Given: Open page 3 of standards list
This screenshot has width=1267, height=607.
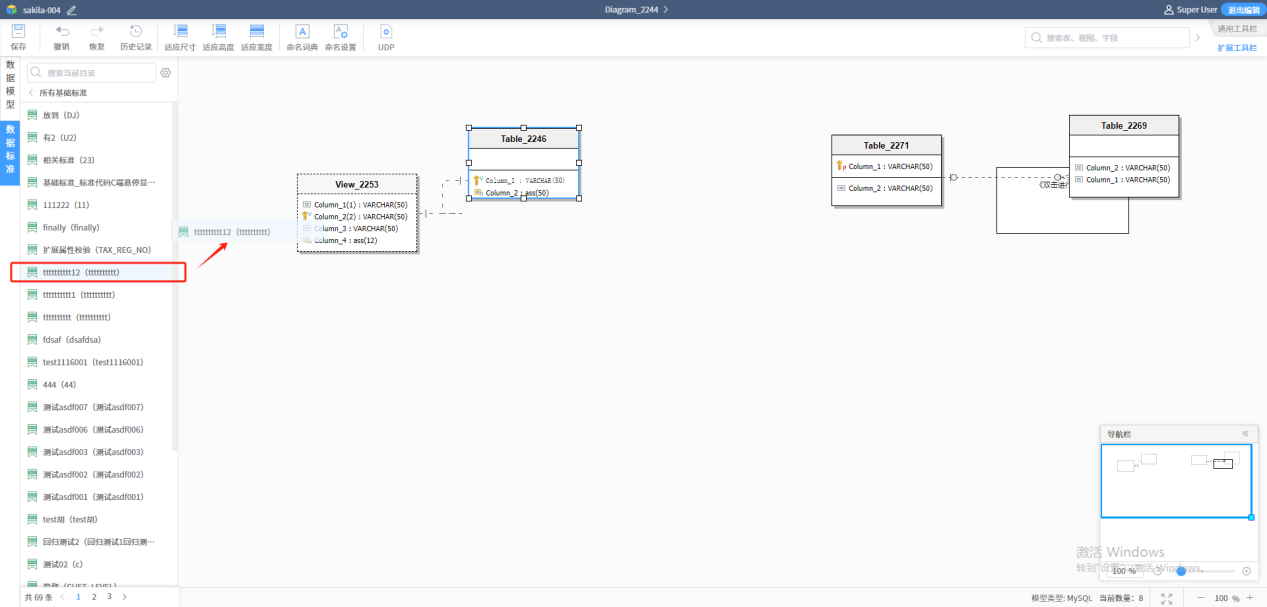Looking at the screenshot, I should 109,597.
